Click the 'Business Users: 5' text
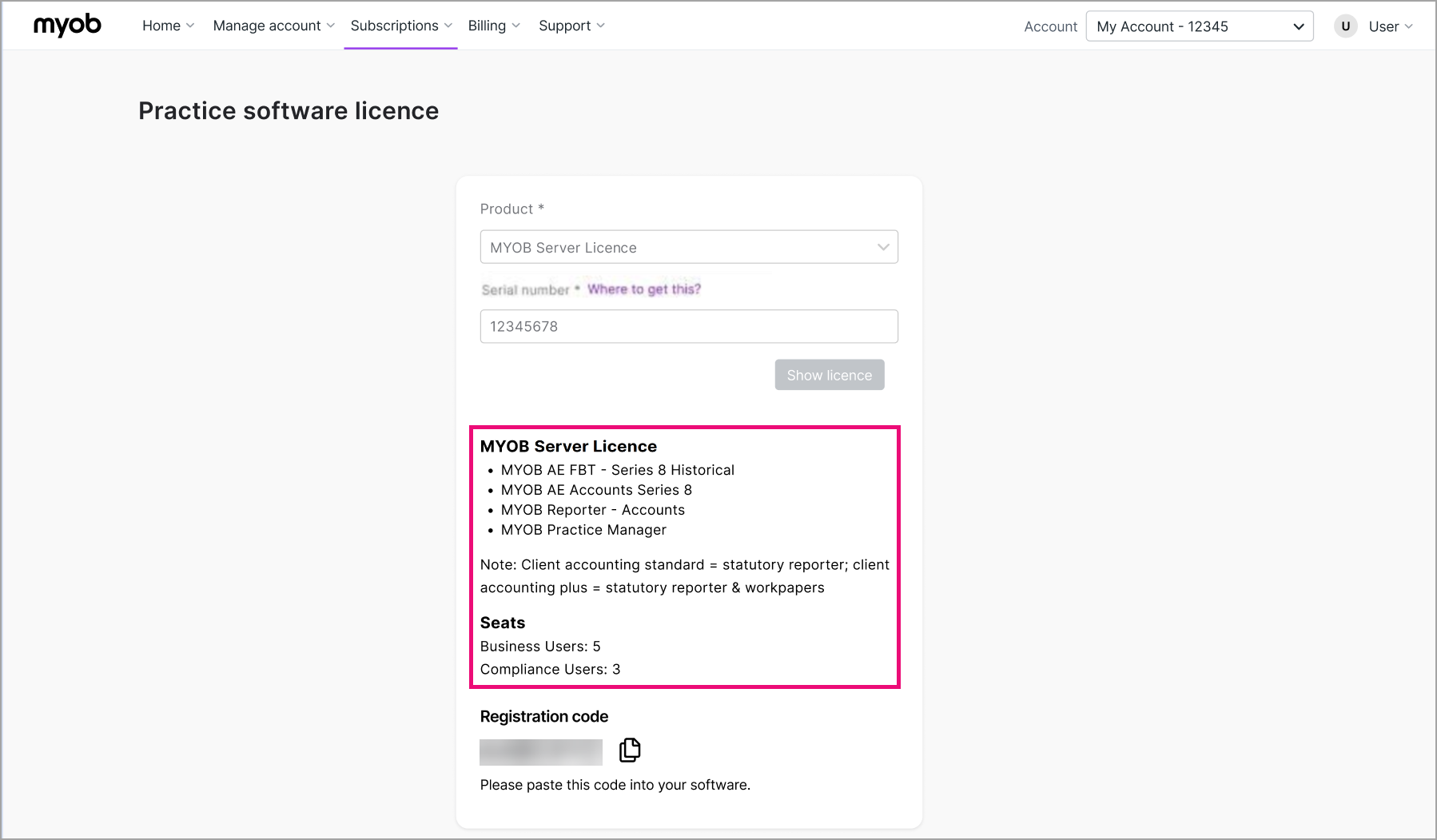 [540, 646]
